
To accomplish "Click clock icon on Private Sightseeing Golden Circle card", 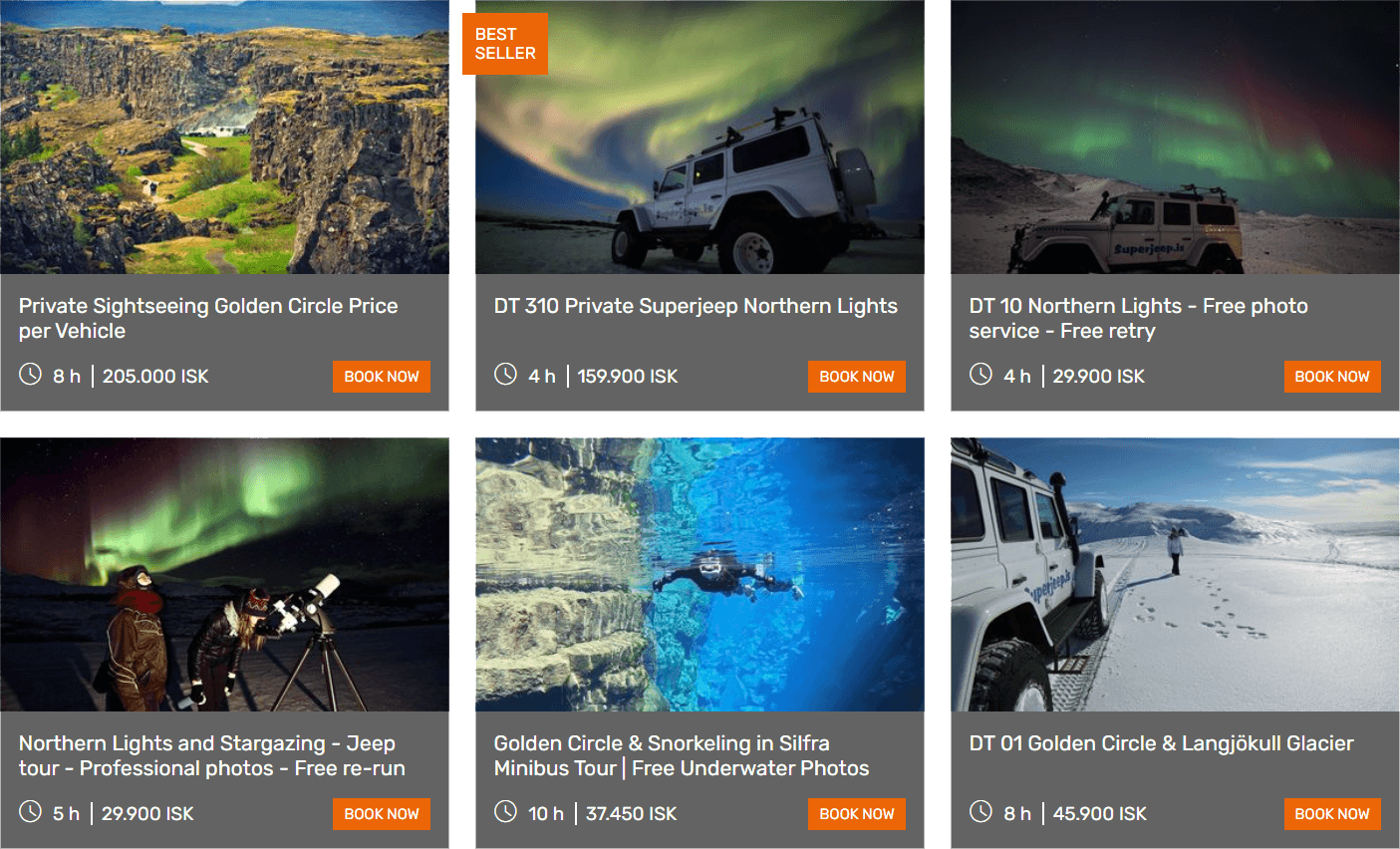I will pos(31,375).
